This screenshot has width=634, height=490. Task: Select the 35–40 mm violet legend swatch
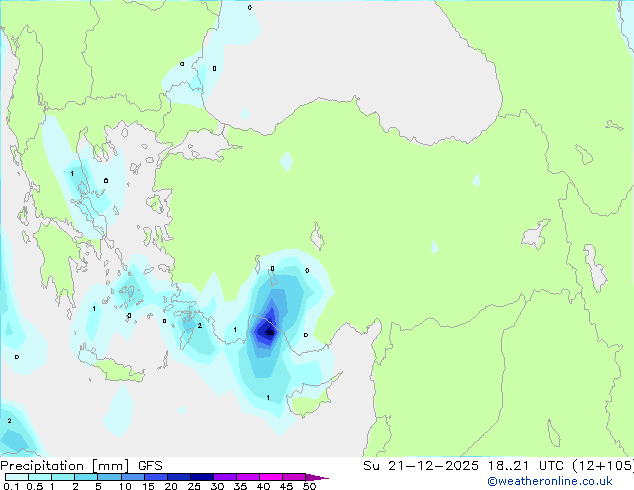248,477
